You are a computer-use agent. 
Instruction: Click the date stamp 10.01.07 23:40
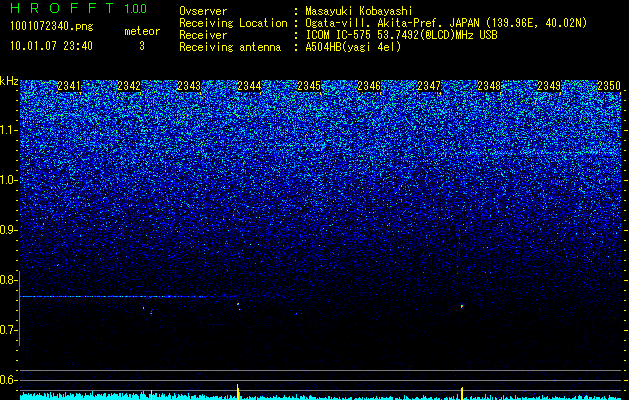tap(51, 46)
